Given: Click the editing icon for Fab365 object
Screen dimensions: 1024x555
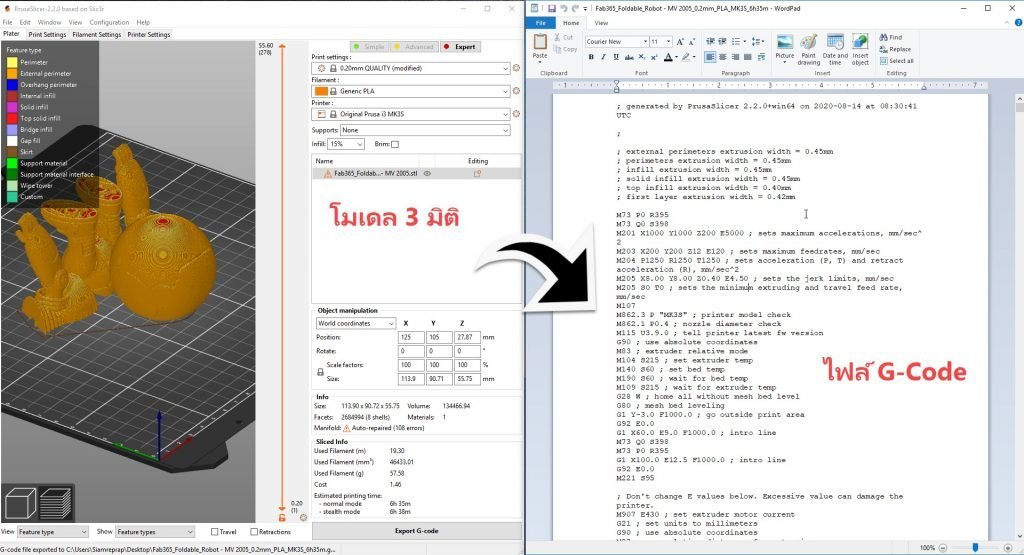Looking at the screenshot, I should click(478, 174).
